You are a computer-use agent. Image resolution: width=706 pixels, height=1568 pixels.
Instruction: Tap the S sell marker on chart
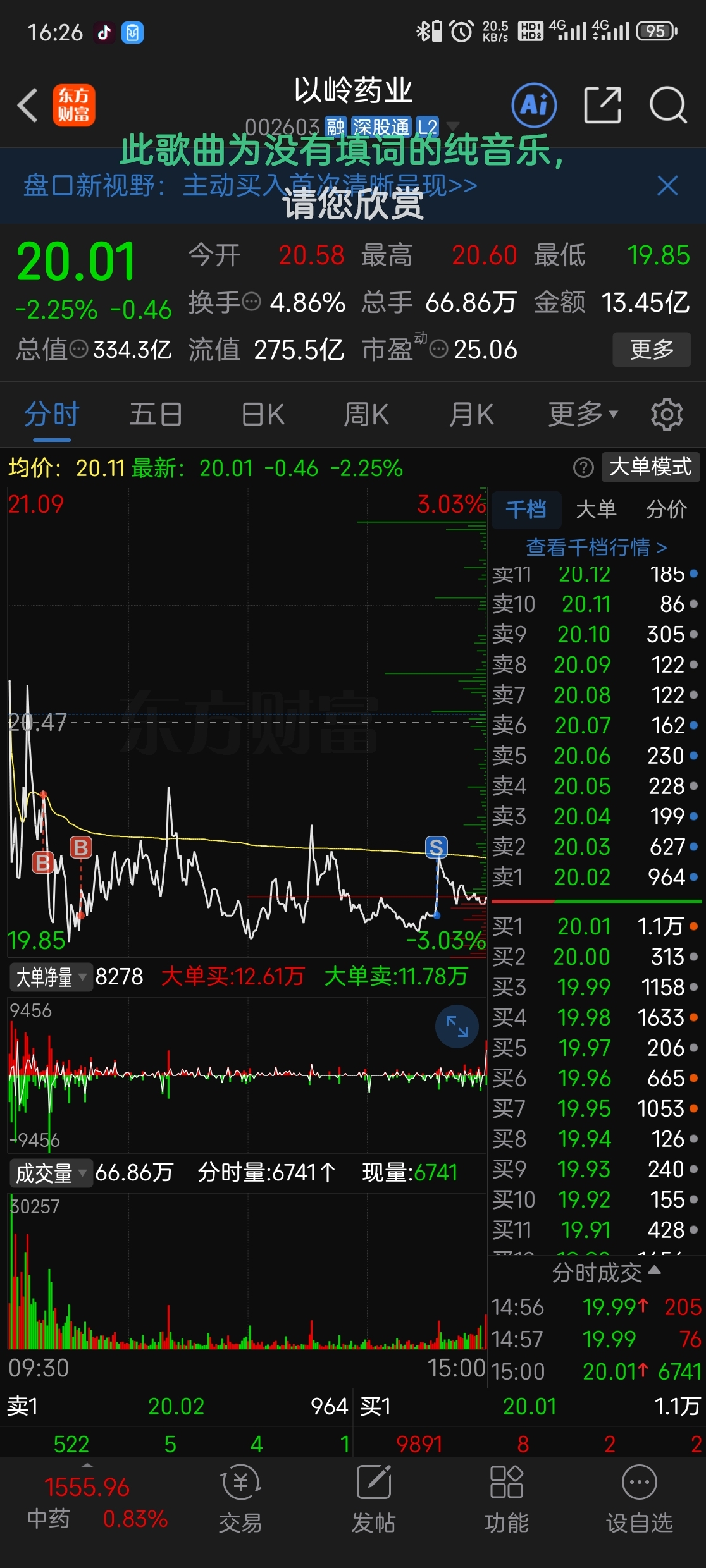tap(436, 847)
